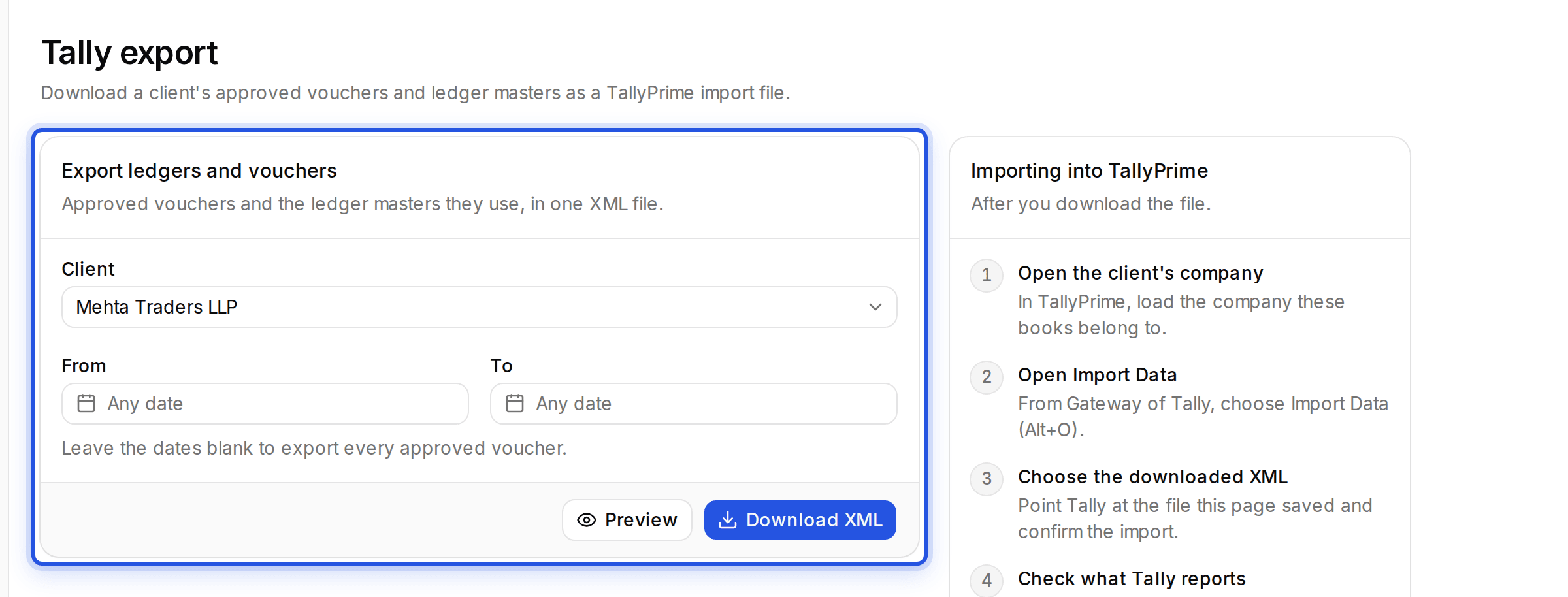Viewport: 1568px width, 597px height.
Task: Click the step 2 number badge
Action: [x=987, y=377]
